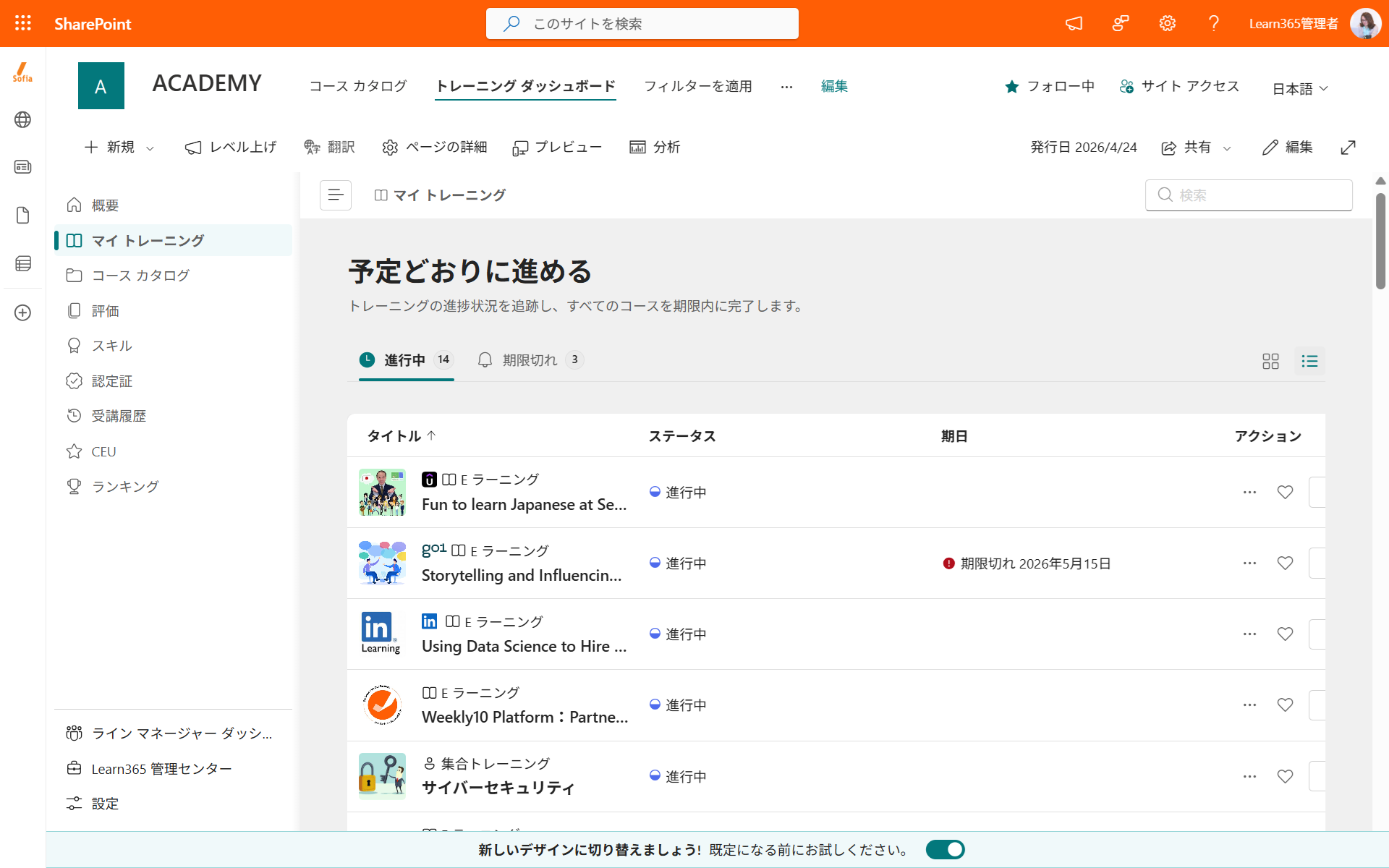The width and height of the screenshot is (1389, 868).
Task: Toggle the navigation hamburger menu button
Action: [x=336, y=195]
